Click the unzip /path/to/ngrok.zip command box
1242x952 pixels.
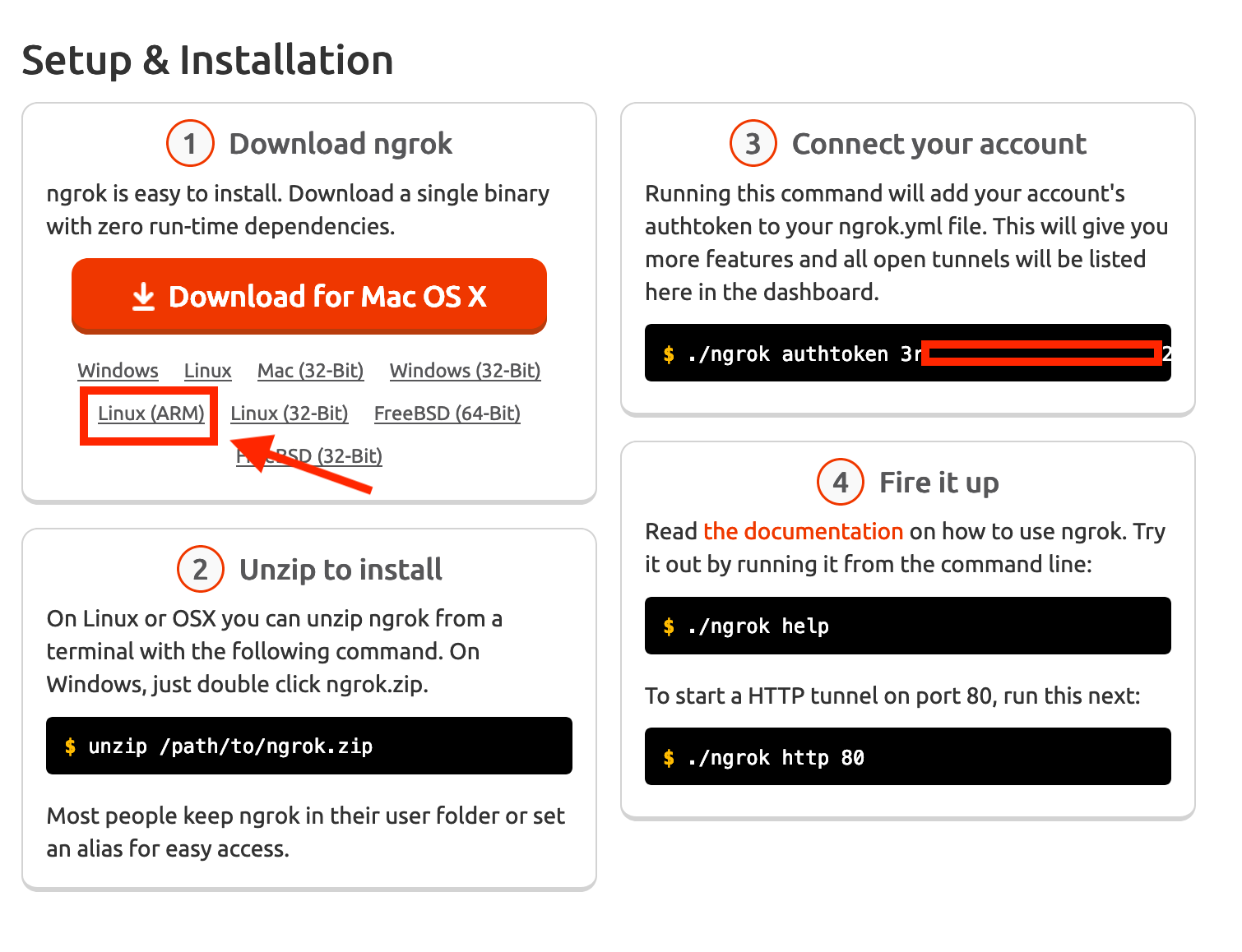[x=308, y=746]
